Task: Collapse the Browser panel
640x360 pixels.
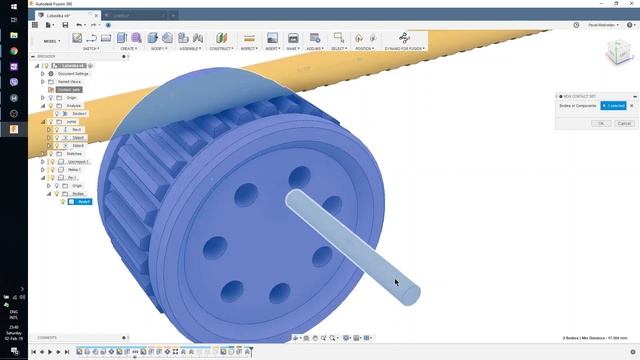Action: (x=33, y=56)
